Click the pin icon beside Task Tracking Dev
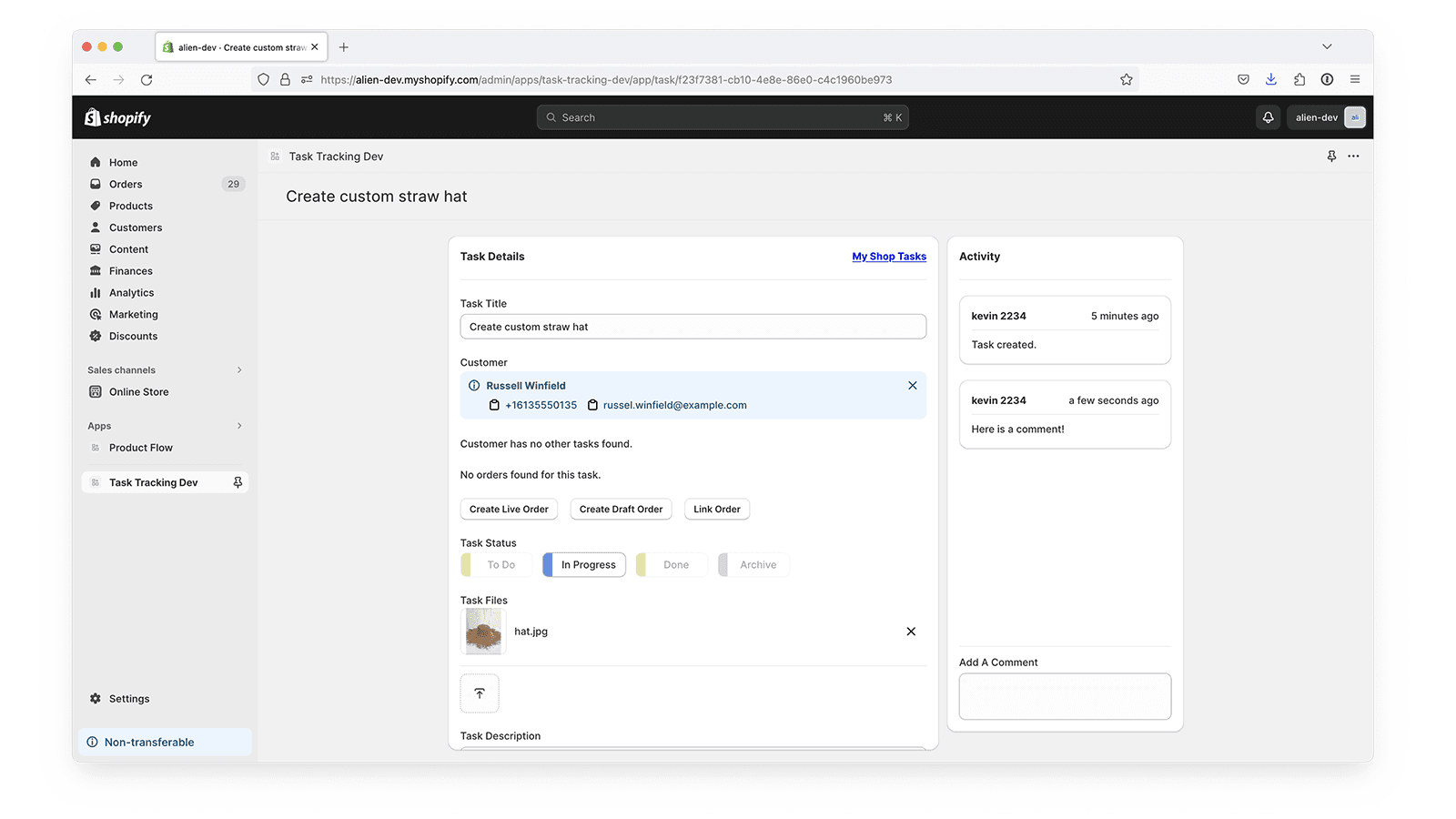Image resolution: width=1456 pixels, height=819 pixels. (238, 481)
